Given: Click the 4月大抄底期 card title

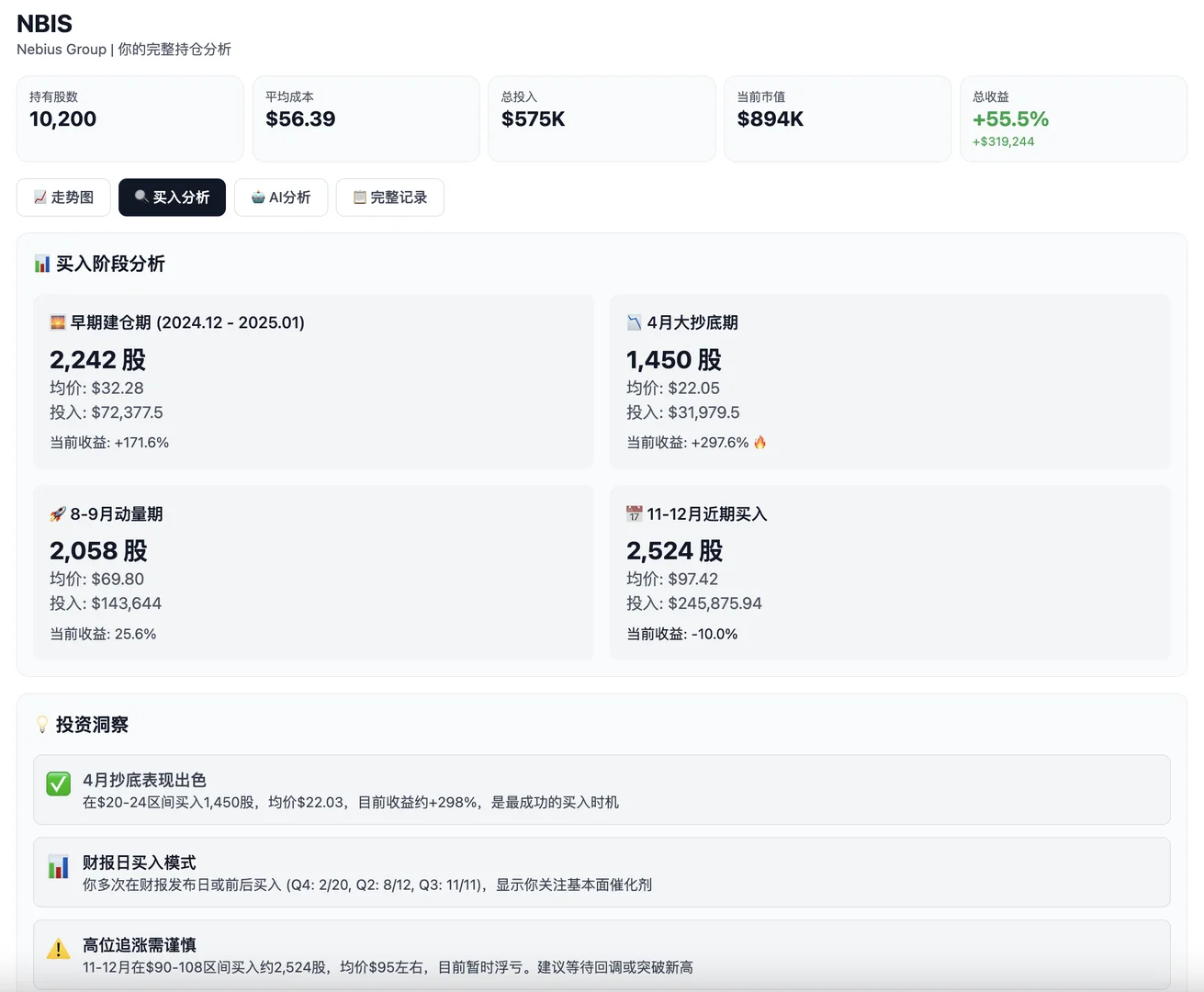Looking at the screenshot, I should tap(692, 322).
